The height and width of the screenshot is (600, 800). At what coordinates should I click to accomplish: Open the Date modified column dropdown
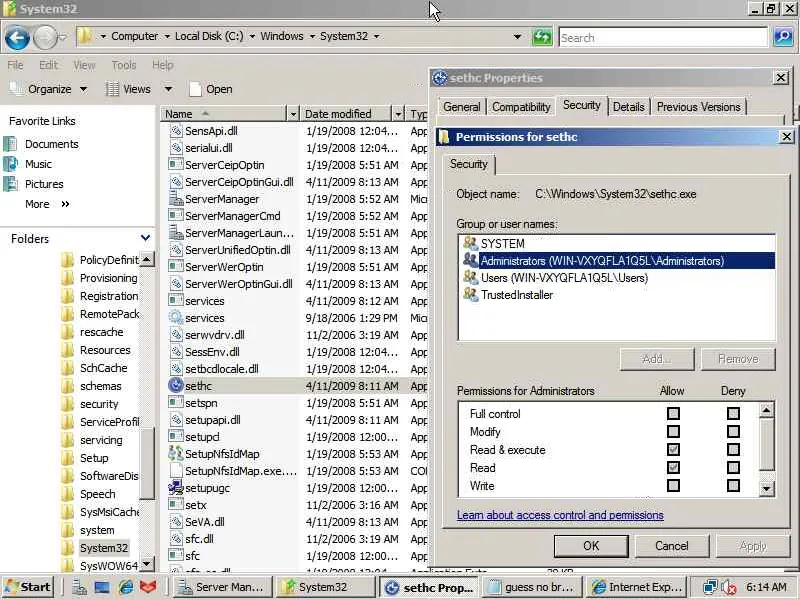point(398,114)
